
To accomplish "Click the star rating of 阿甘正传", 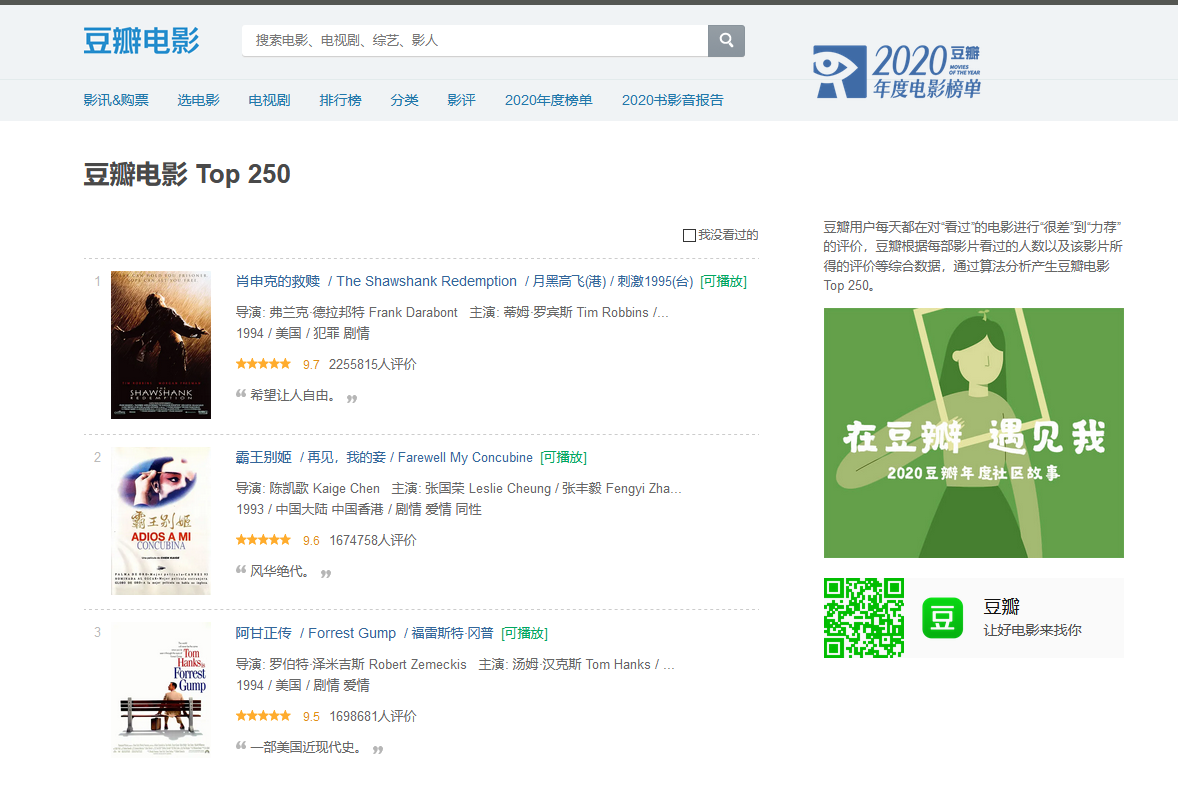I will pyautogui.click(x=263, y=716).
